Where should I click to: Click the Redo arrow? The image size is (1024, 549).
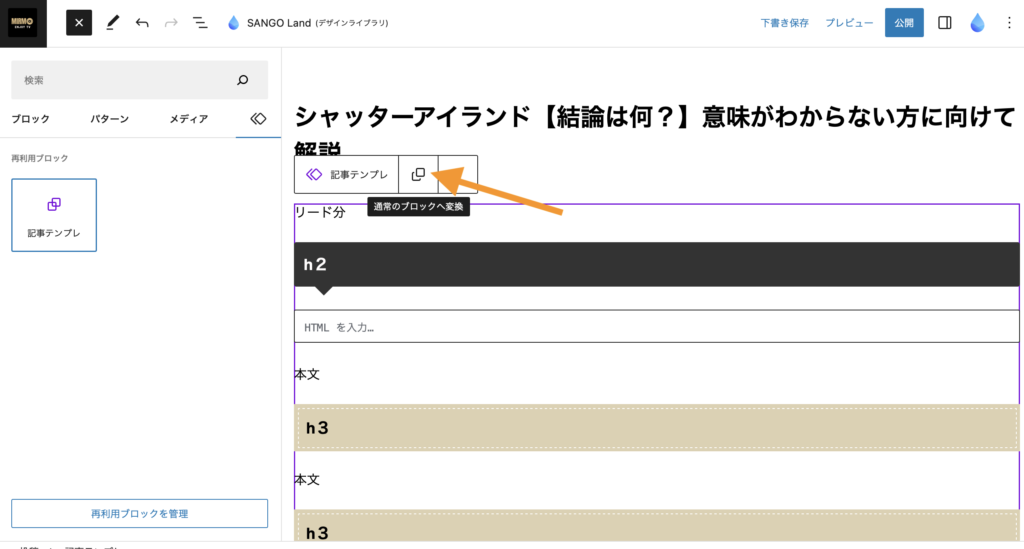coord(171,23)
